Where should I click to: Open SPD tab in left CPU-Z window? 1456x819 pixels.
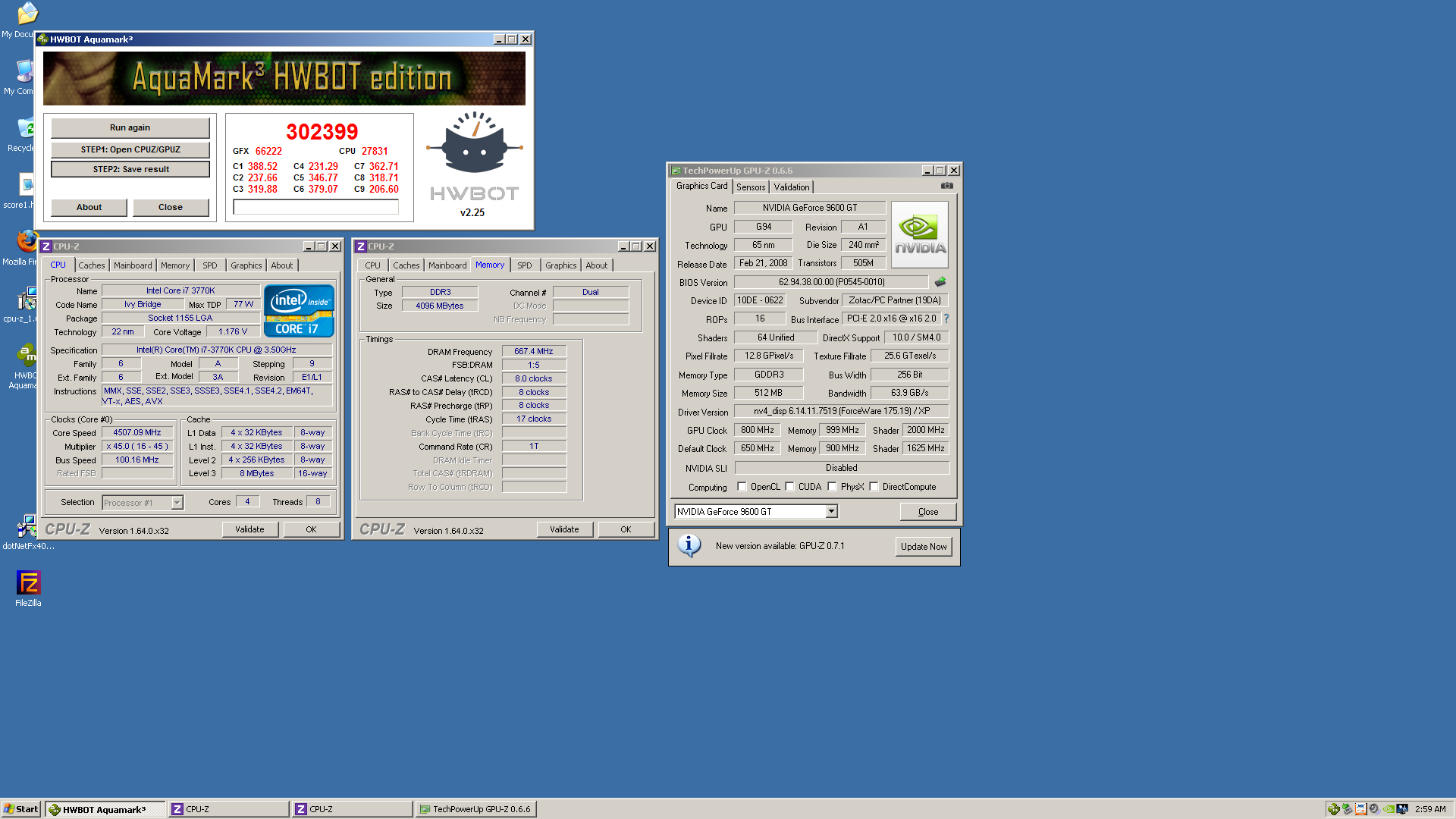pyautogui.click(x=210, y=265)
